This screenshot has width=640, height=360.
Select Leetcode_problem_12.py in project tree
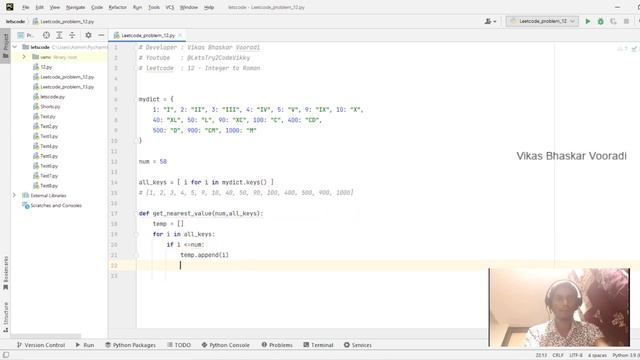click(64, 77)
